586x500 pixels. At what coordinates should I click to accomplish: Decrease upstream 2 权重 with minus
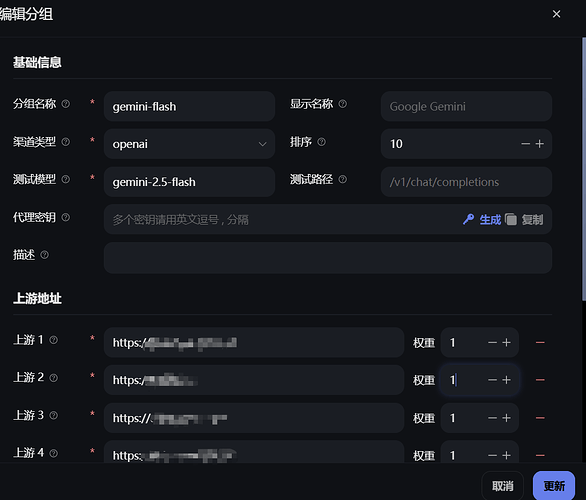492,380
